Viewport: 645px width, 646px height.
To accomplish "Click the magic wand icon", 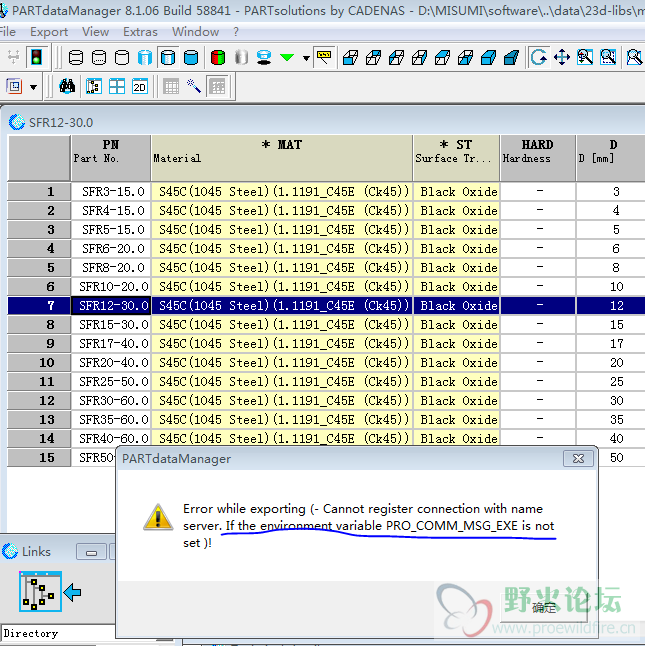I will 194,87.
